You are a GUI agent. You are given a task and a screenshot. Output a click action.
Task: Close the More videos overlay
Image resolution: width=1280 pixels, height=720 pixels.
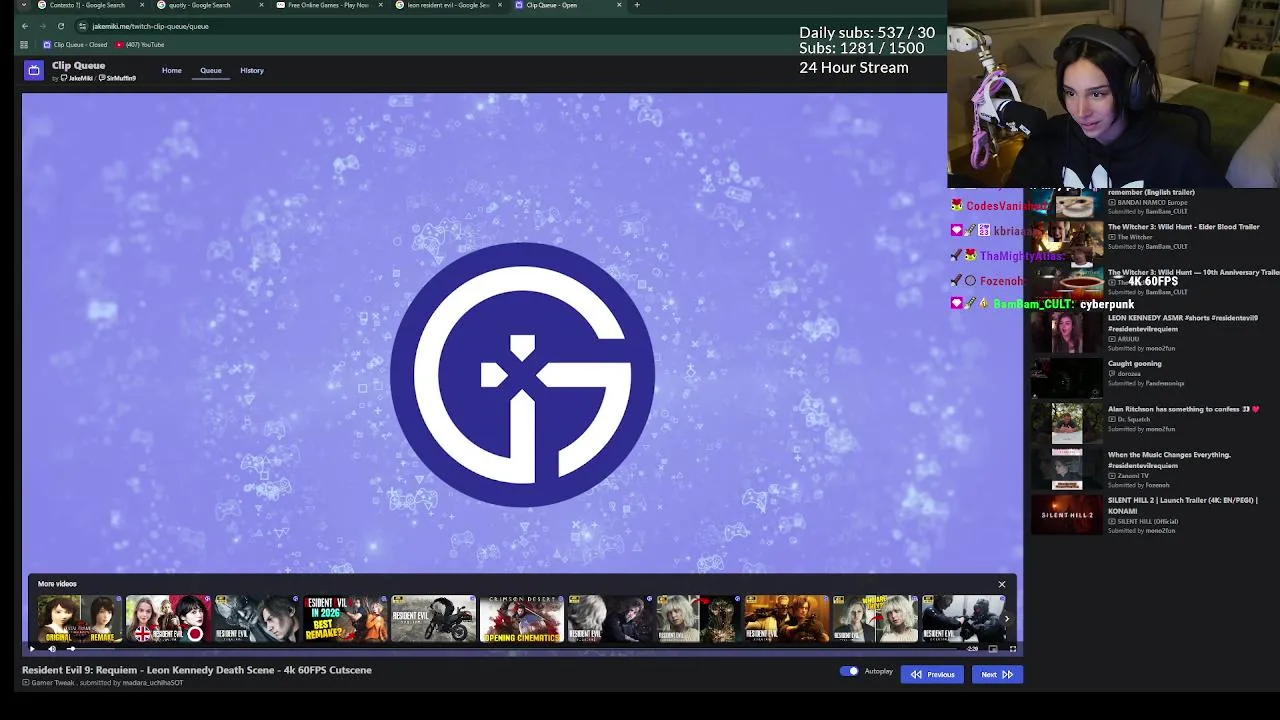(1002, 584)
